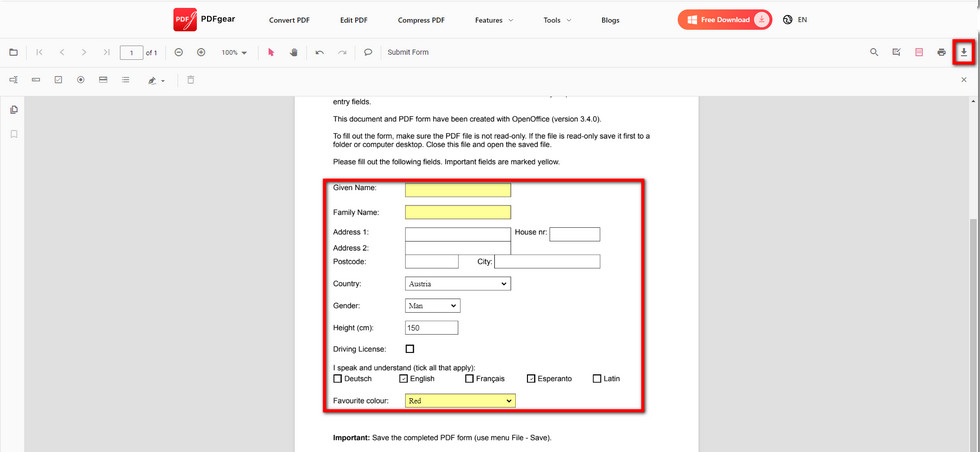Viewport: 980px width, 452px height.
Task: Zoom out with the minus icon
Action: [x=179, y=53]
